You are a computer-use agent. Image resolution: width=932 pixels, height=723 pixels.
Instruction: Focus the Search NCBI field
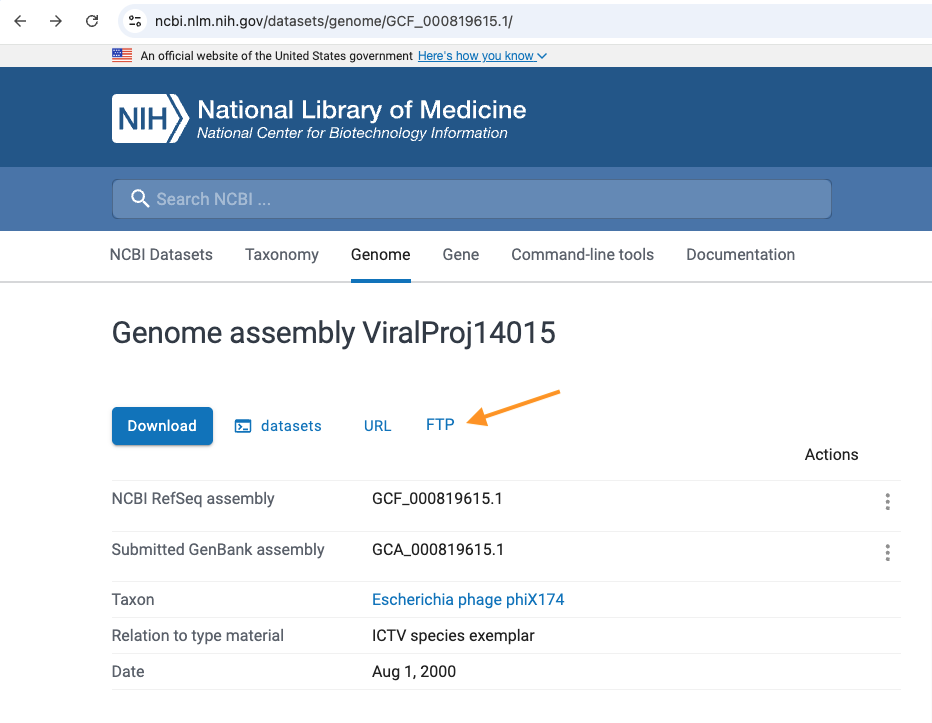[471, 199]
